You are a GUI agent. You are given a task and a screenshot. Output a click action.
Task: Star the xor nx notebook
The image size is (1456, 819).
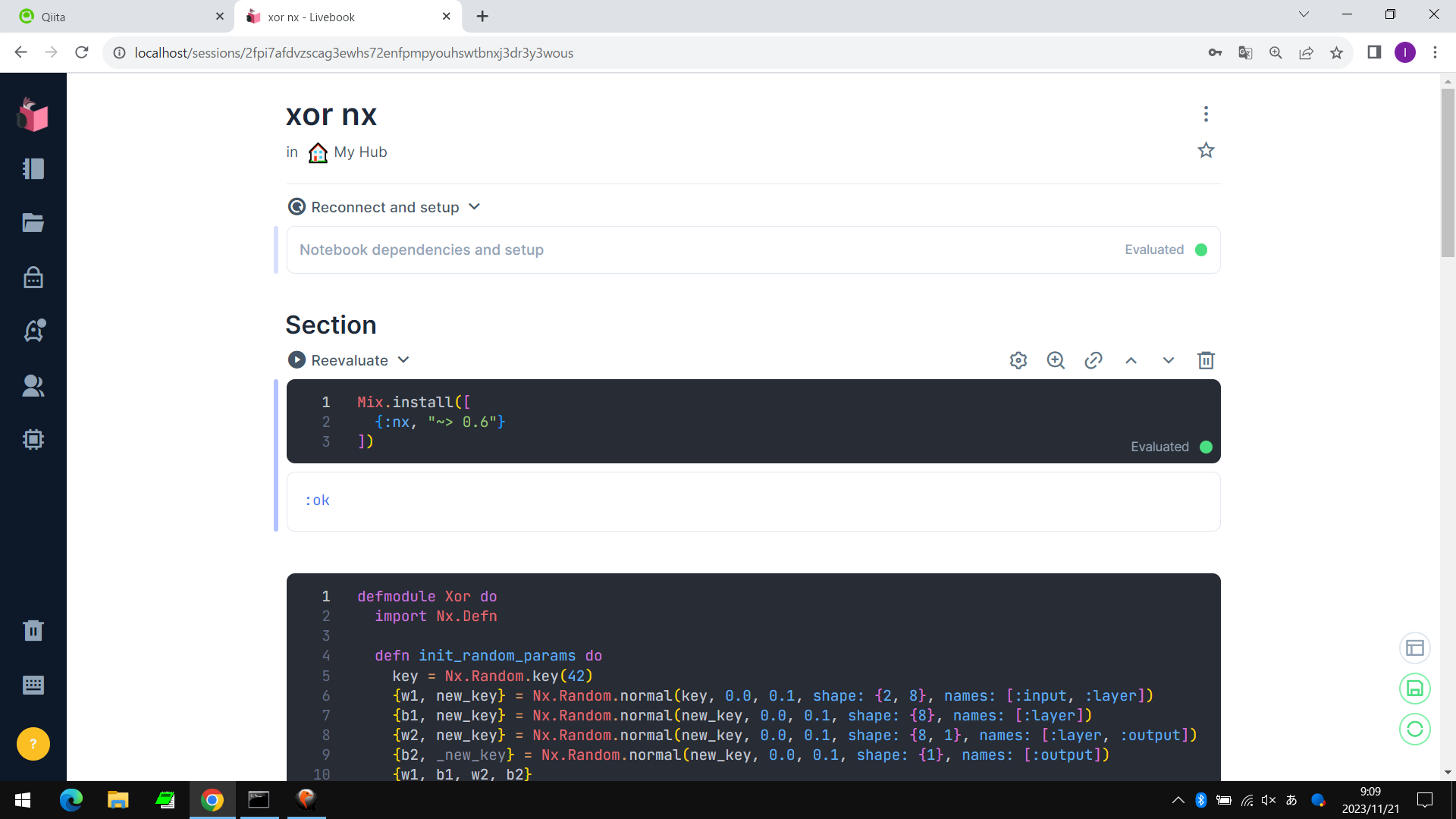click(x=1206, y=150)
